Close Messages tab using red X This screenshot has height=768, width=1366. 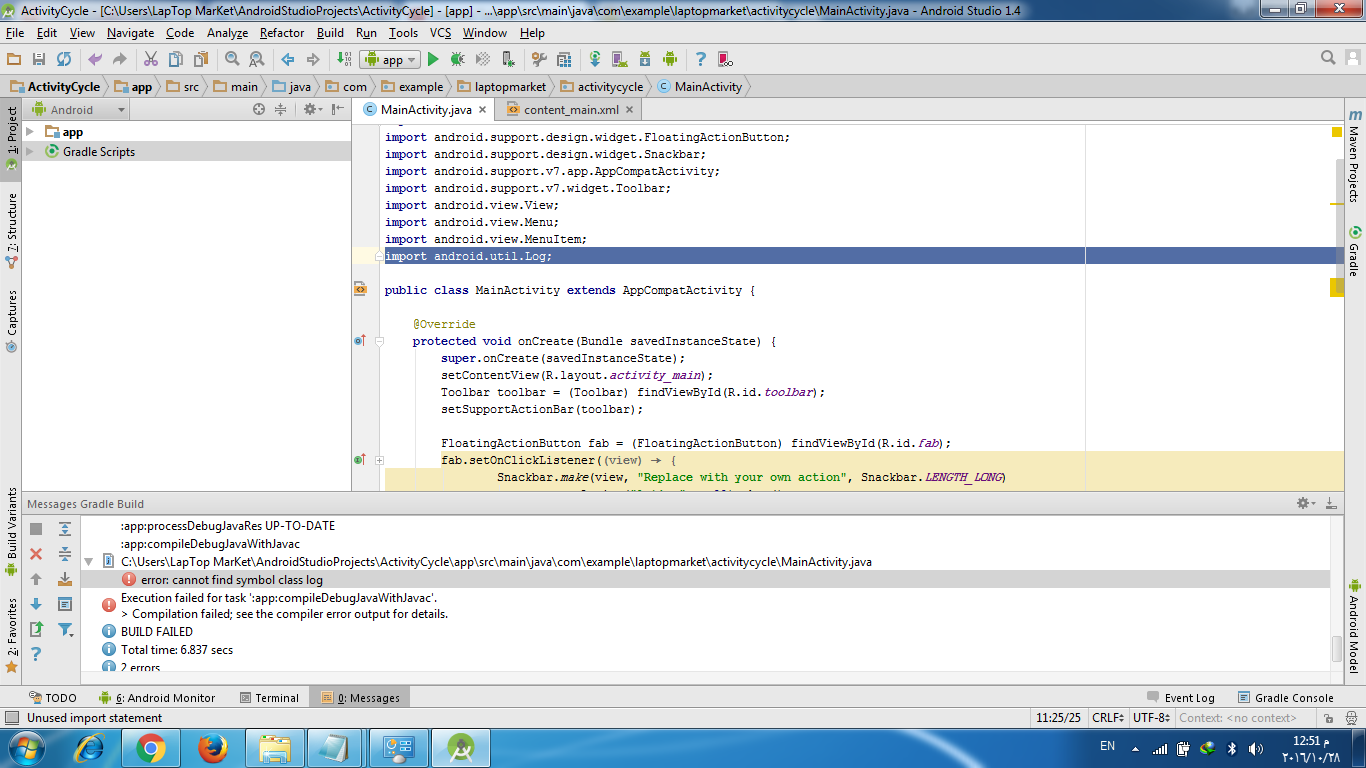(36, 553)
